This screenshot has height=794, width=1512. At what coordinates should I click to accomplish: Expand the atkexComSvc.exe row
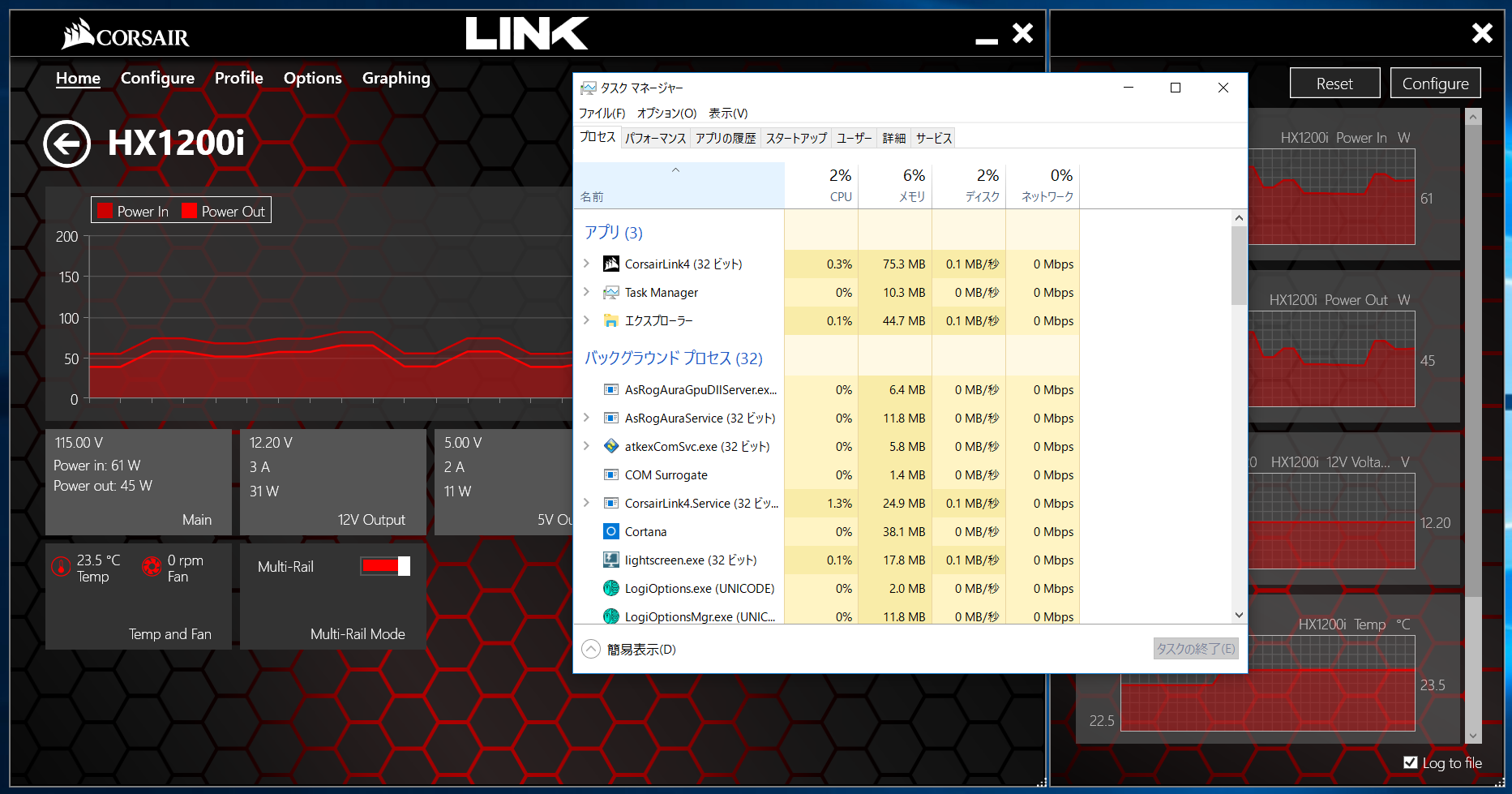pos(586,446)
